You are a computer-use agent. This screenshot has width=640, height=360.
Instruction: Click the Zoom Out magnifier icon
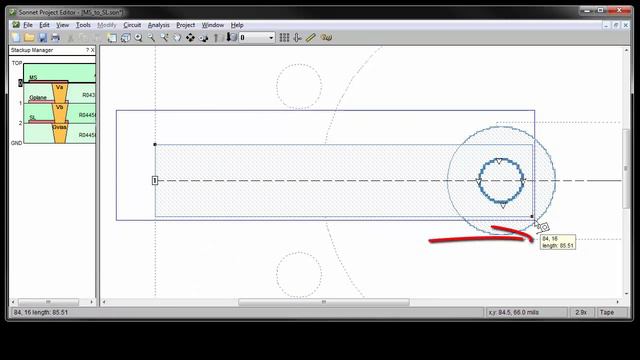(x=151, y=38)
